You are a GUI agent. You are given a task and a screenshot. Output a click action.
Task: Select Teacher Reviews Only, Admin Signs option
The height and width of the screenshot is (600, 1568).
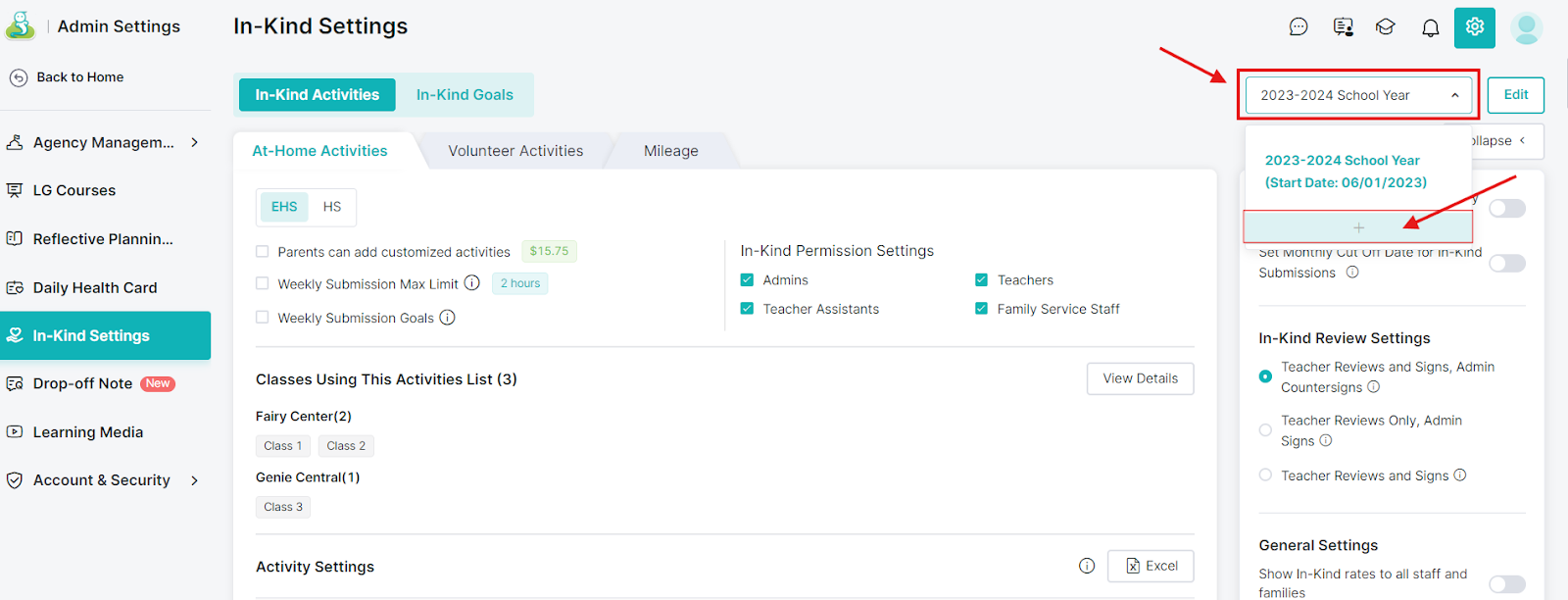[1265, 430]
